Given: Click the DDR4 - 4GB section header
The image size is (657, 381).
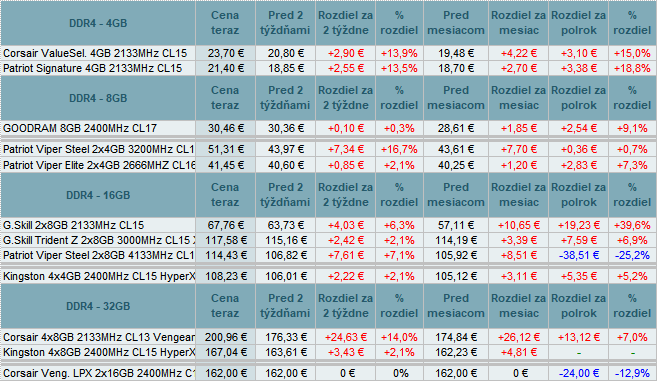Looking at the screenshot, I should (98, 23).
